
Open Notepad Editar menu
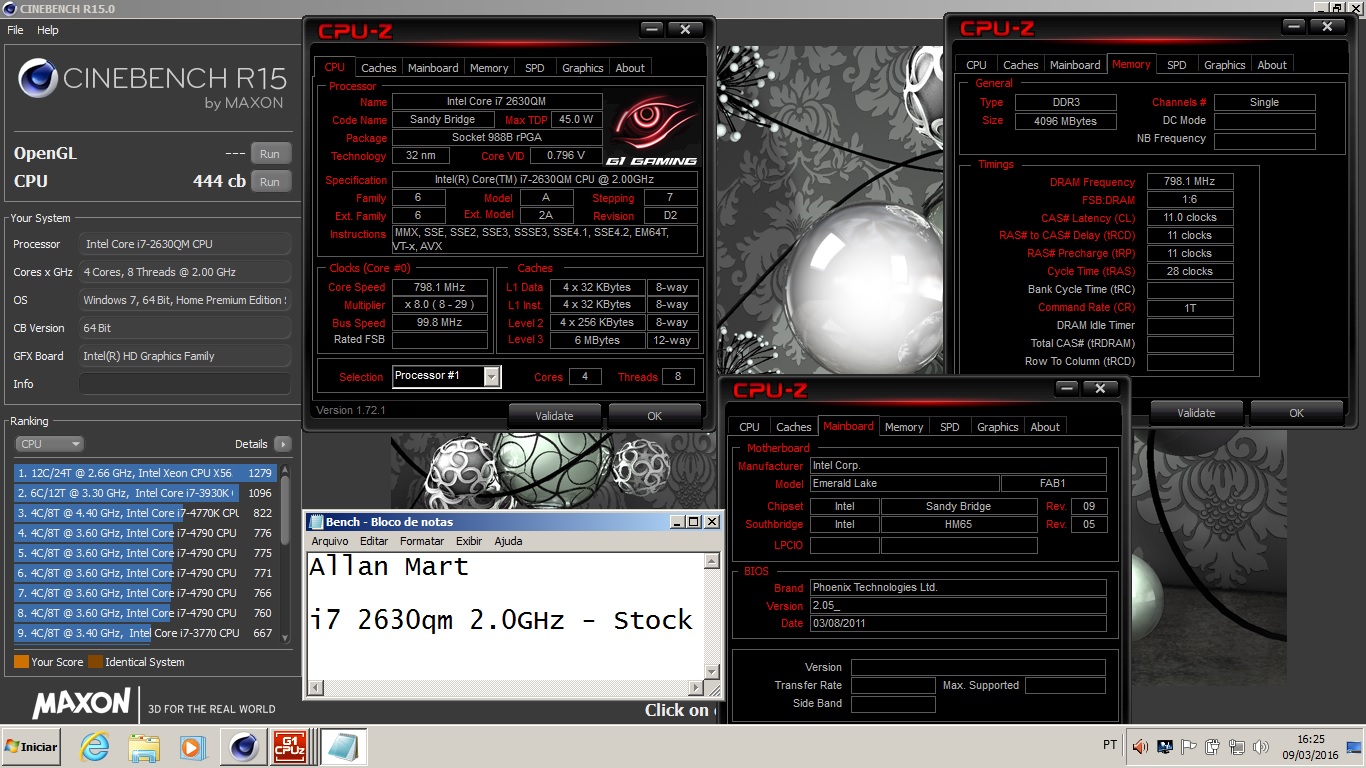pos(374,541)
